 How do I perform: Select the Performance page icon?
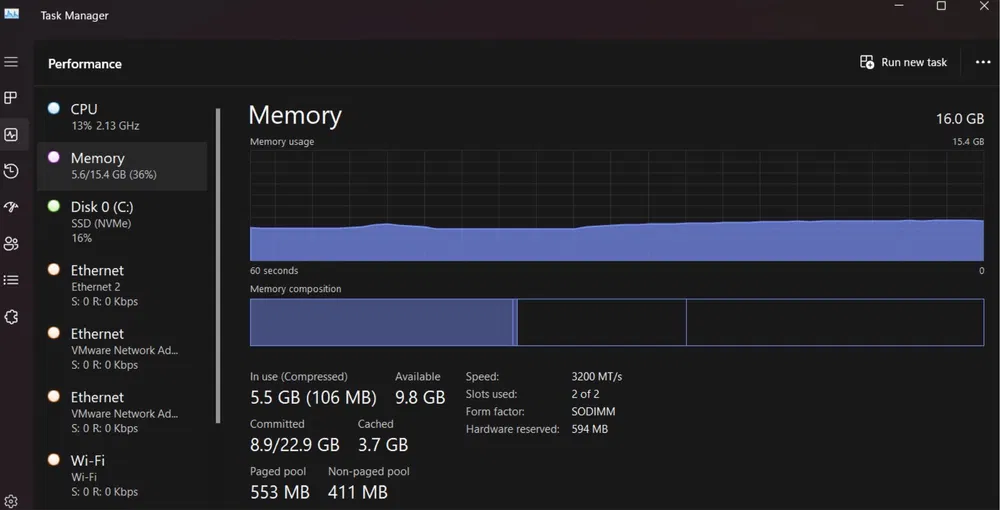(x=11, y=134)
